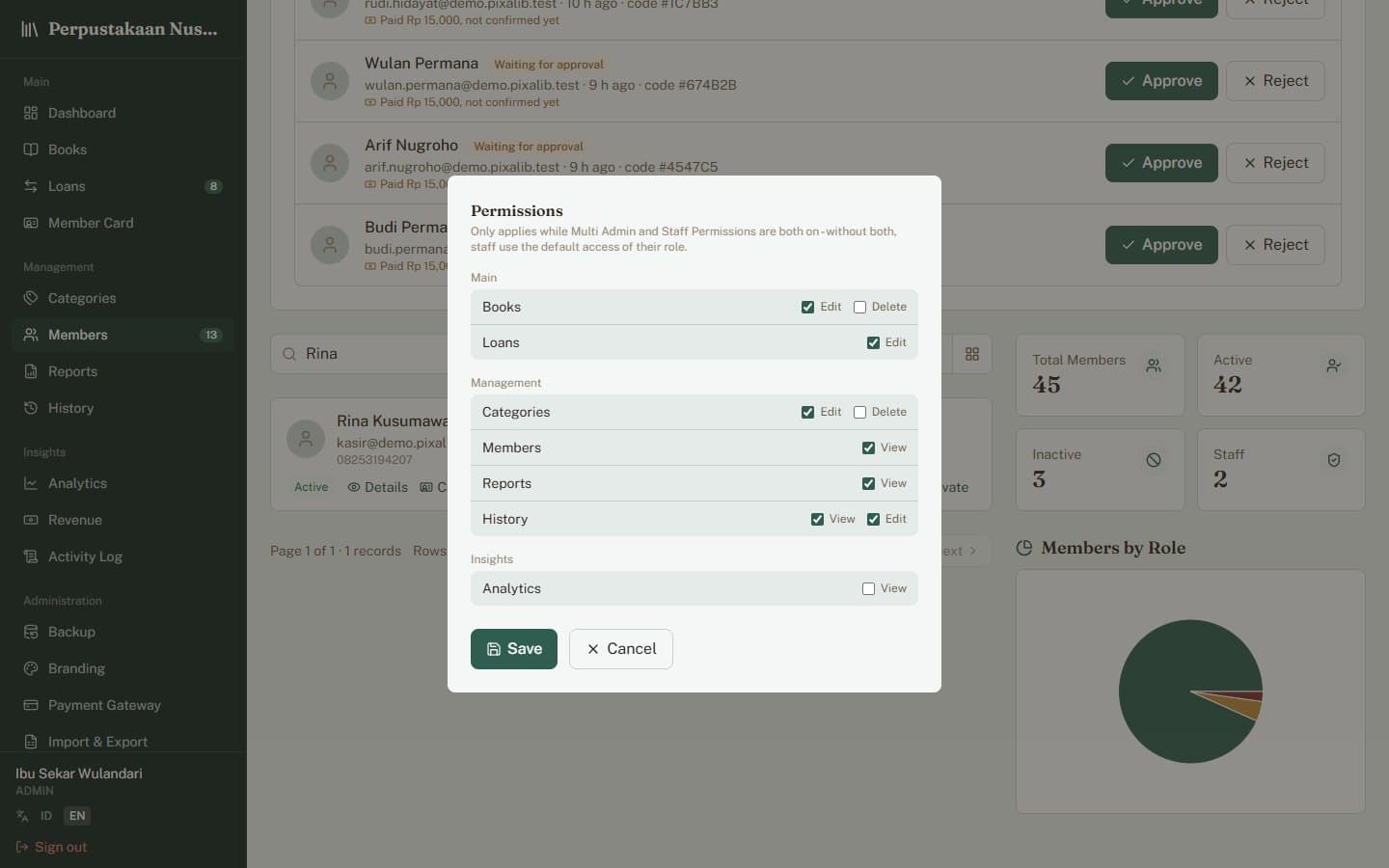Screen dimensions: 1389x868
Task: Uncheck Reports View permission
Action: tap(868, 483)
